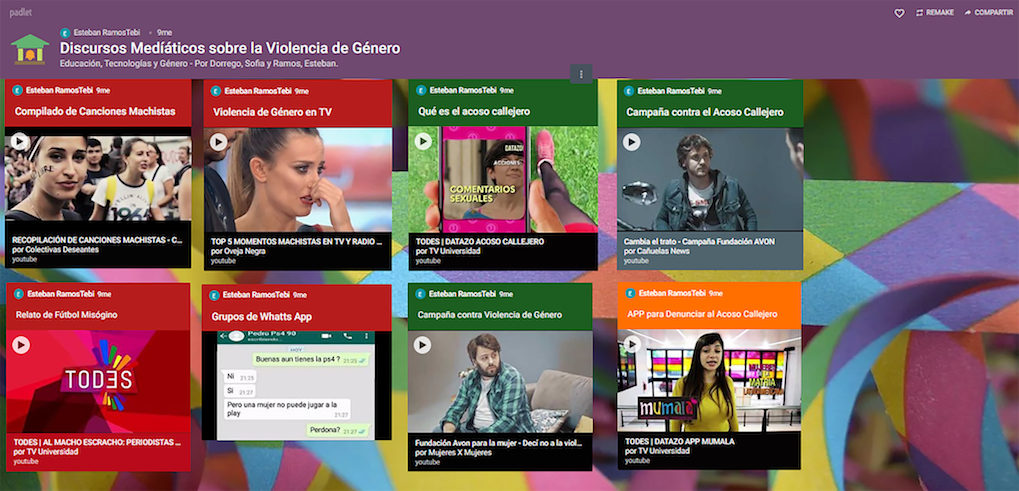Play the Qué es el acoso callejero video
The image size is (1019, 491).
(423, 142)
